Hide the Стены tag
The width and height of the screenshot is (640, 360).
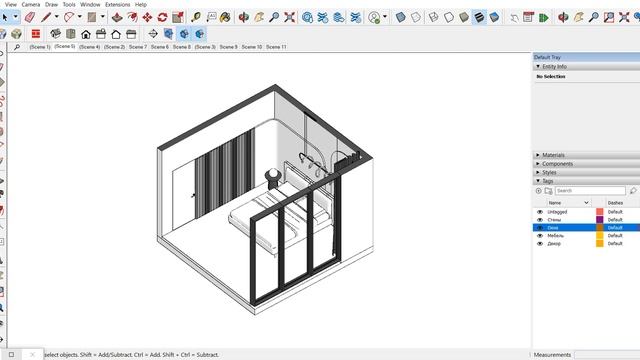[x=540, y=220]
